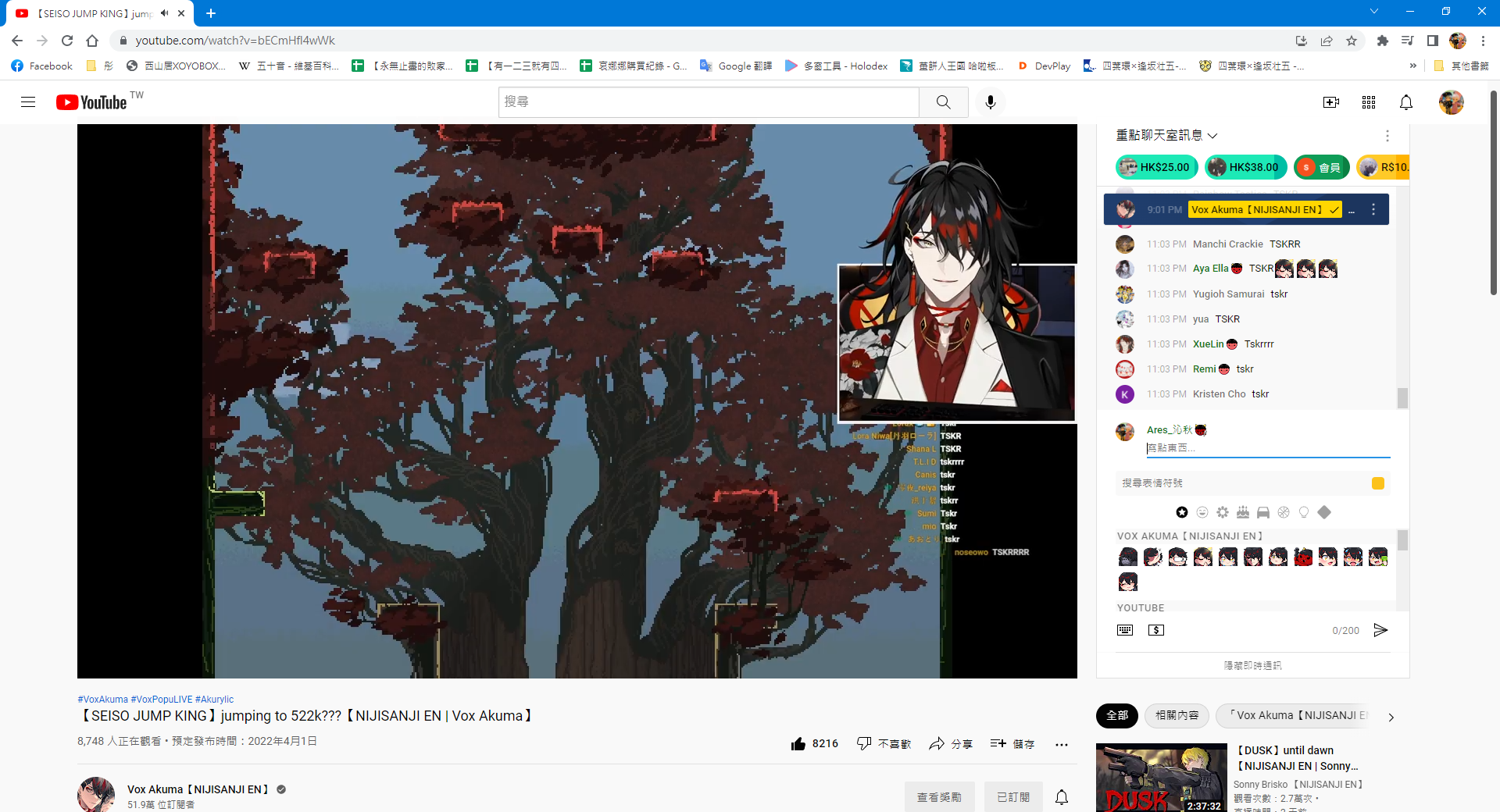Open the DevPlay bookmark
Viewport: 1500px width, 812px height.
click(1044, 66)
